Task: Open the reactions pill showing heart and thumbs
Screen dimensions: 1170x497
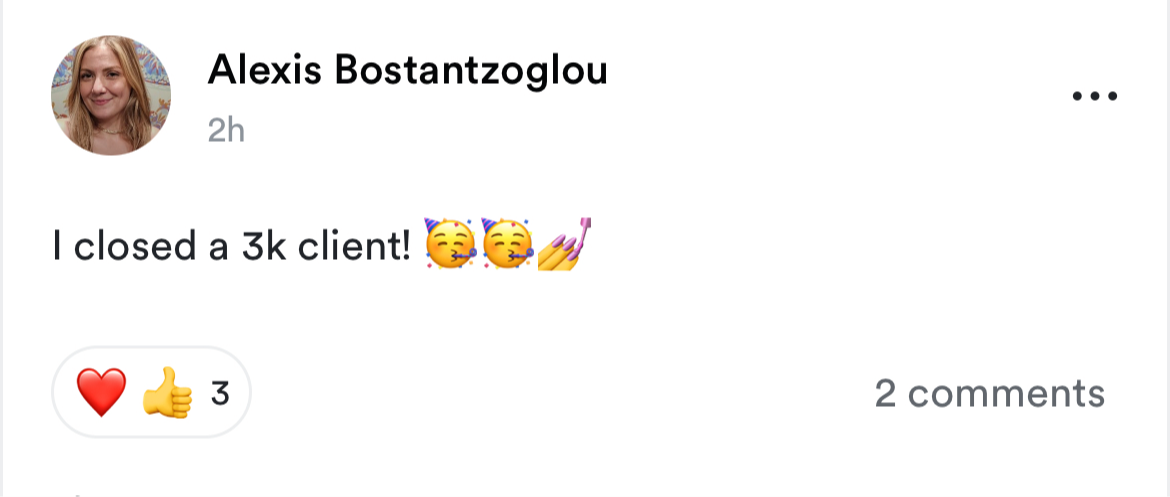Action: [151, 393]
